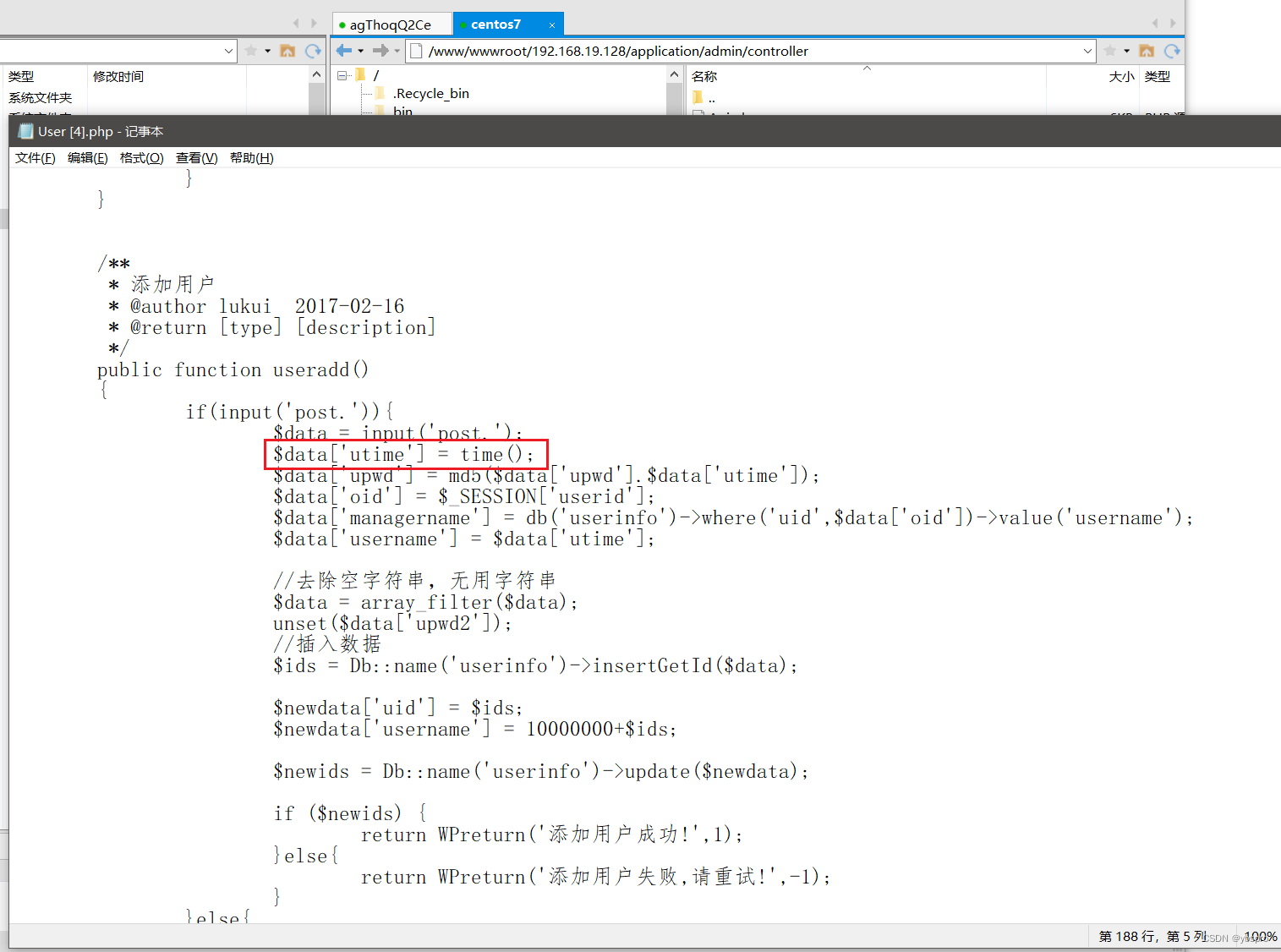
Task: Open the 帮助(H) menu in Notepad
Action: pyautogui.click(x=251, y=158)
